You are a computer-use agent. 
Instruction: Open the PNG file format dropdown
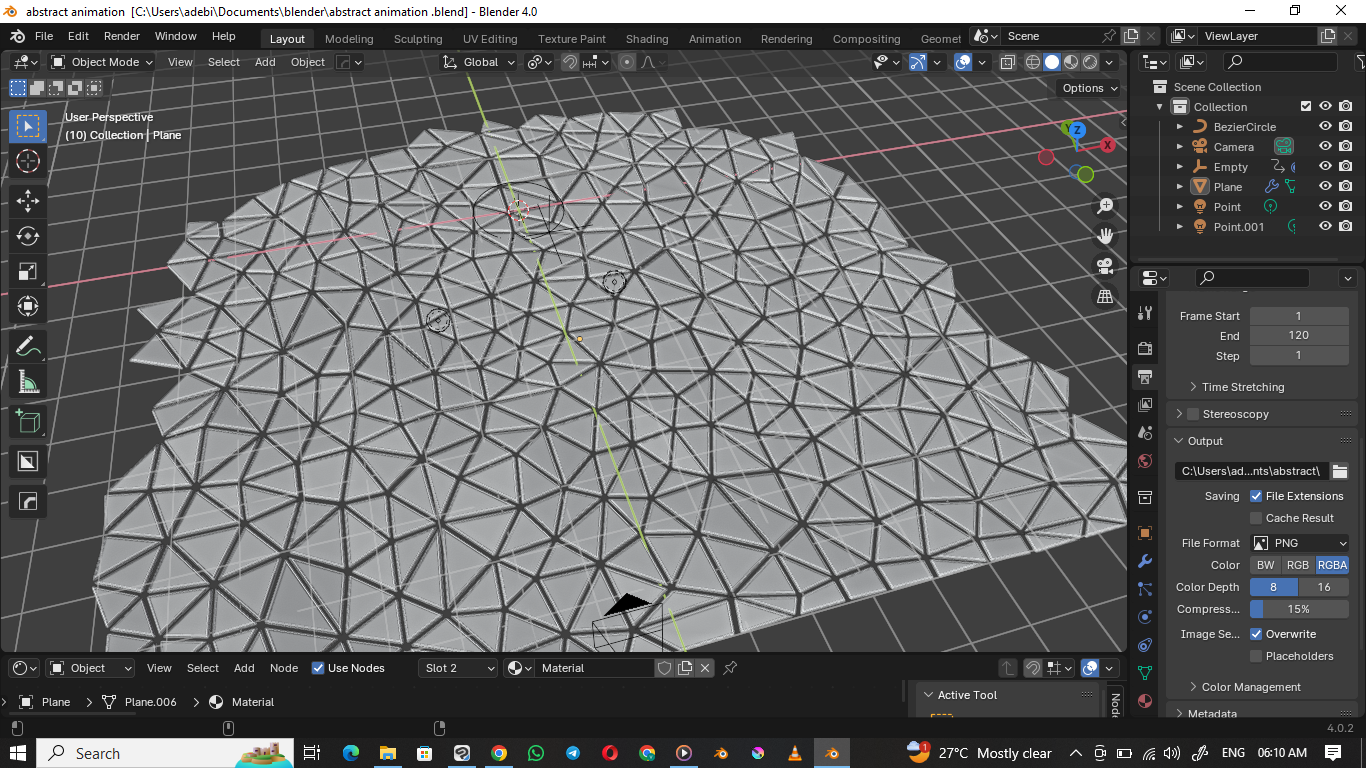click(1300, 543)
